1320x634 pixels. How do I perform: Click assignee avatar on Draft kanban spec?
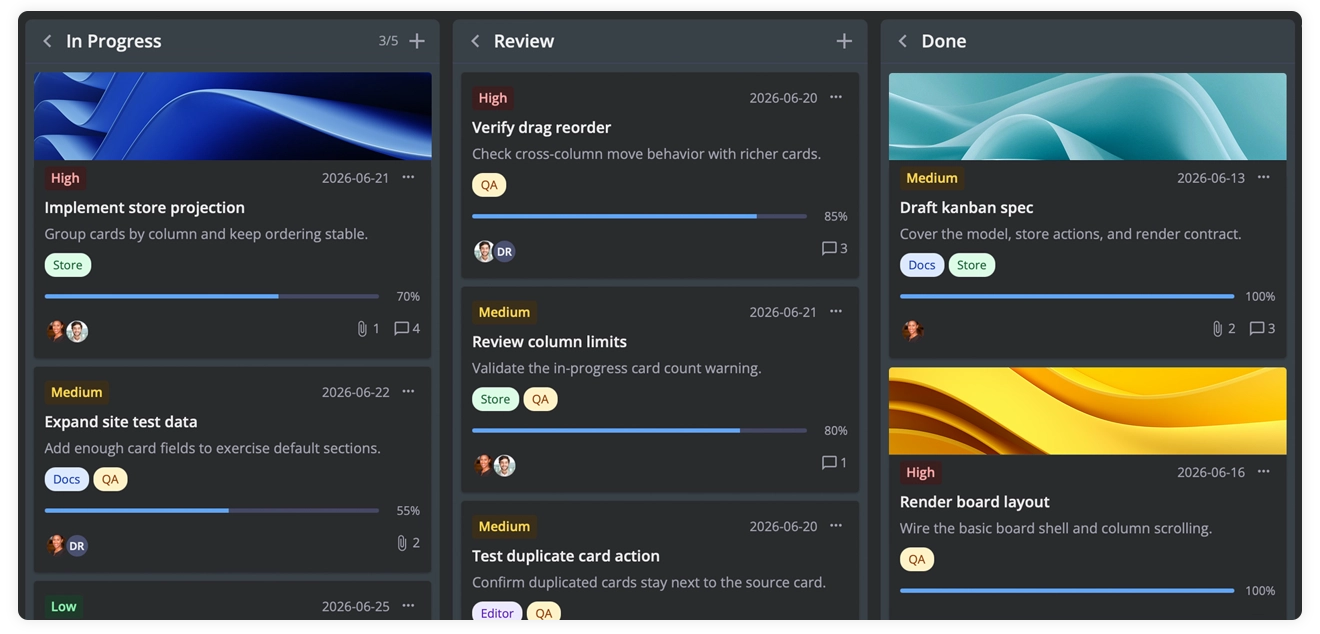(912, 331)
